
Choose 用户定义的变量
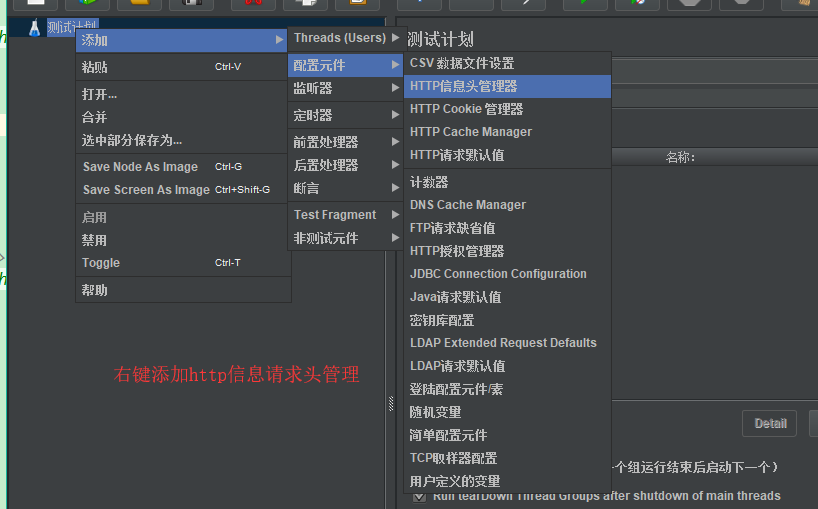click(507, 480)
